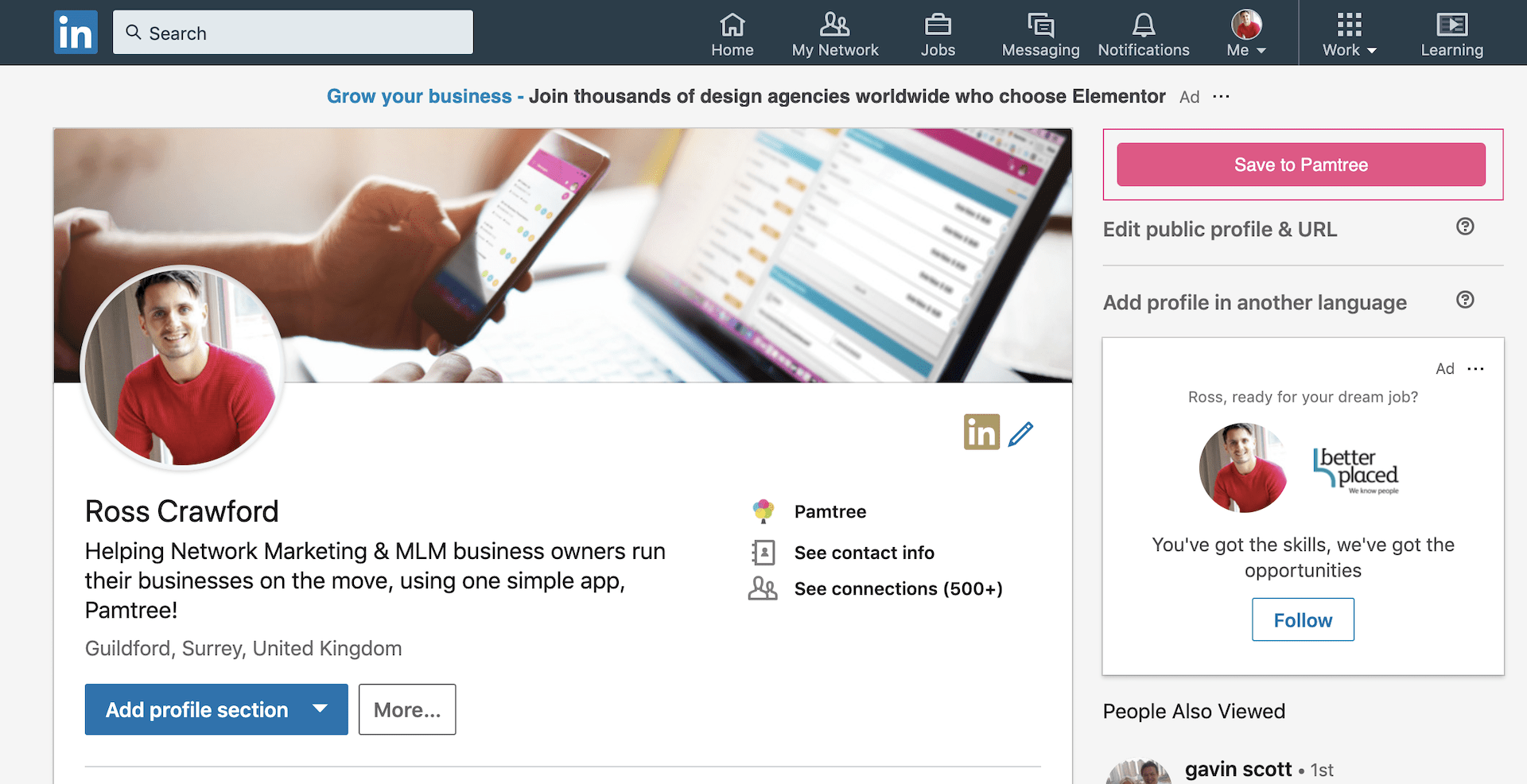Viewport: 1527px width, 784px height.
Task: Click the gold LinkedIn public profile badge
Action: (x=981, y=432)
